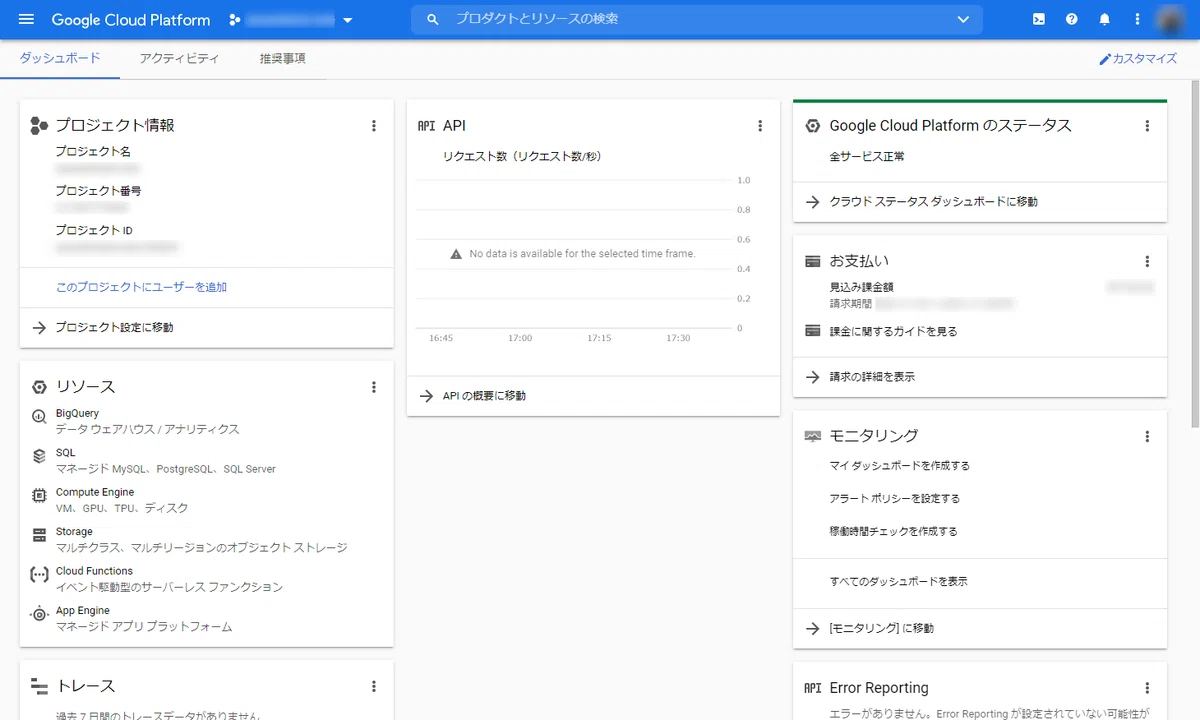Click the pencil icon beside カスタマイズ

tap(1105, 59)
